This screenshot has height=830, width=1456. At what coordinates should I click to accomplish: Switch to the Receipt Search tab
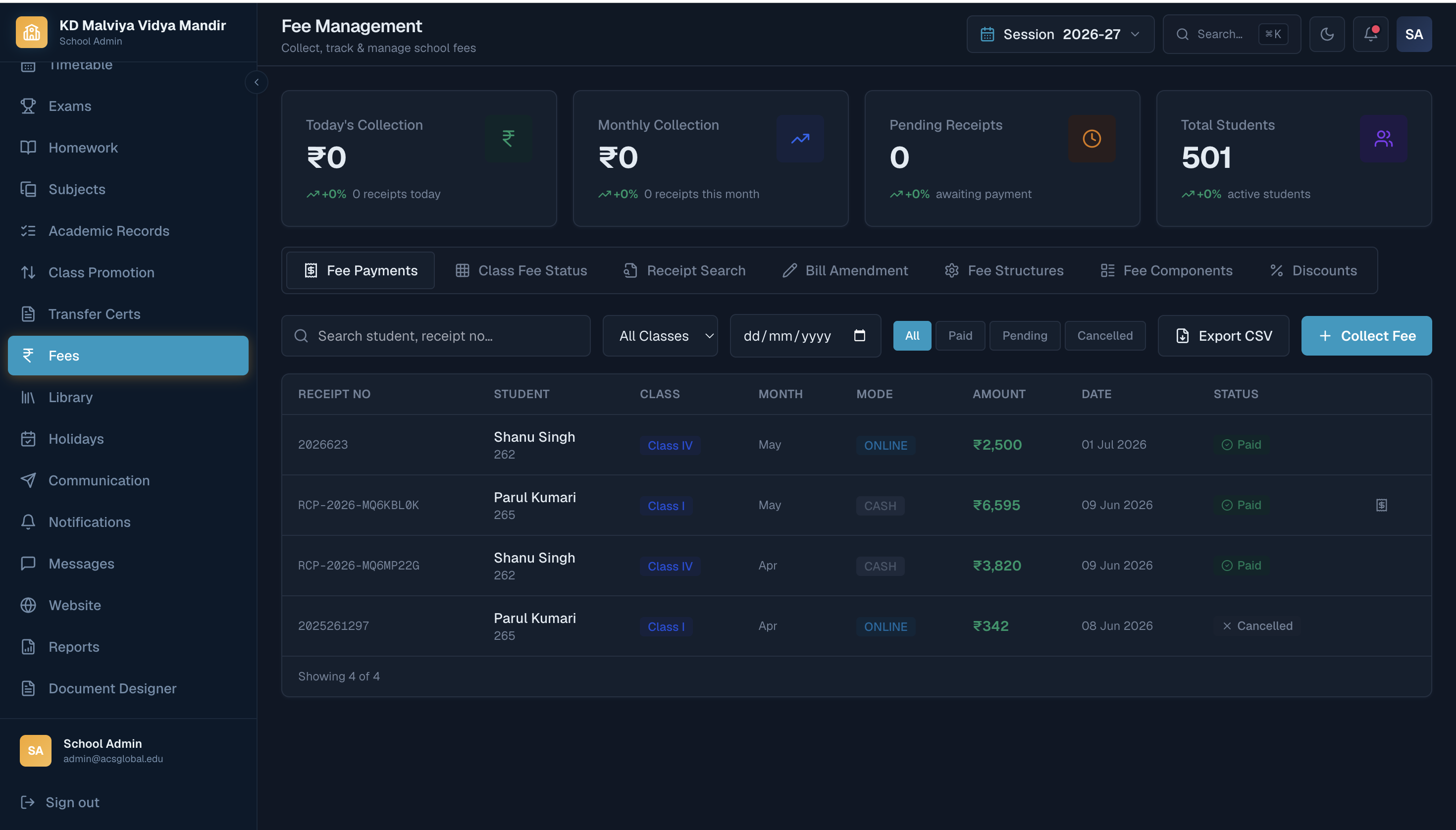(685, 271)
